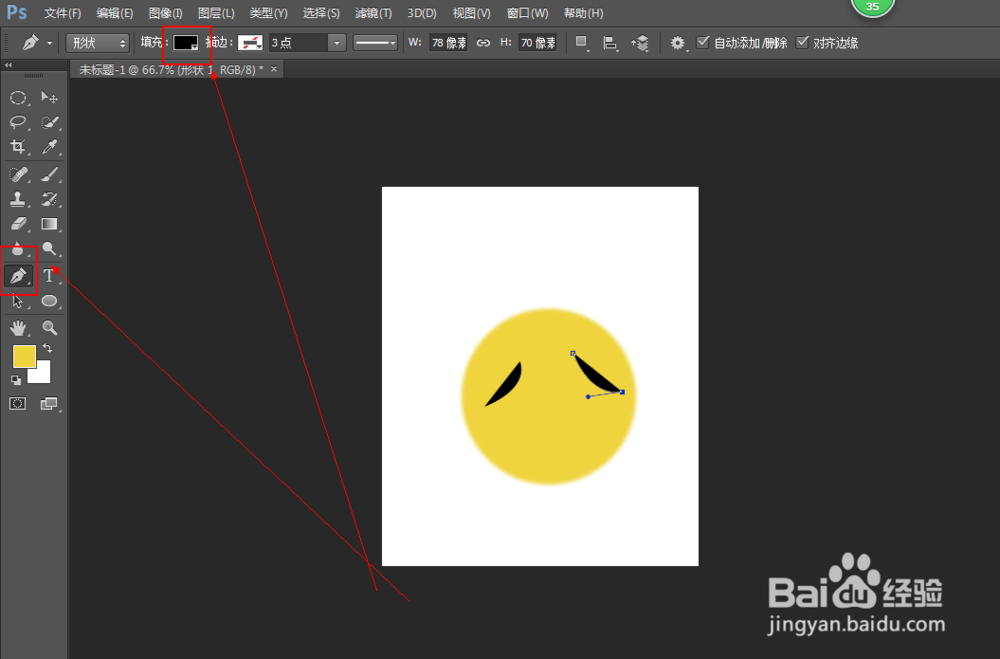The image size is (1000, 659).
Task: Select the Zoom tool
Action: pyautogui.click(x=49, y=328)
